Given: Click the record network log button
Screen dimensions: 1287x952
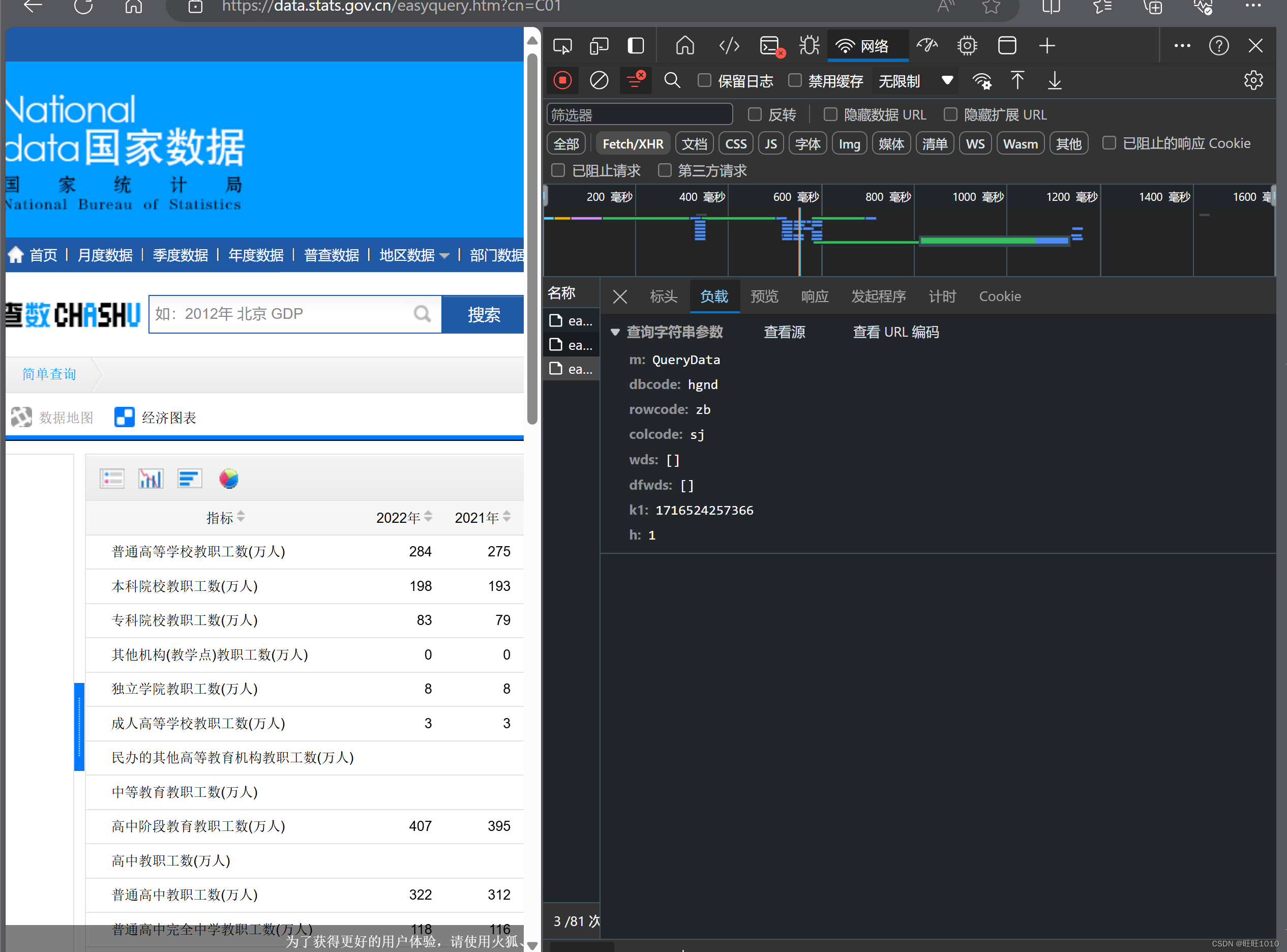Looking at the screenshot, I should [562, 80].
